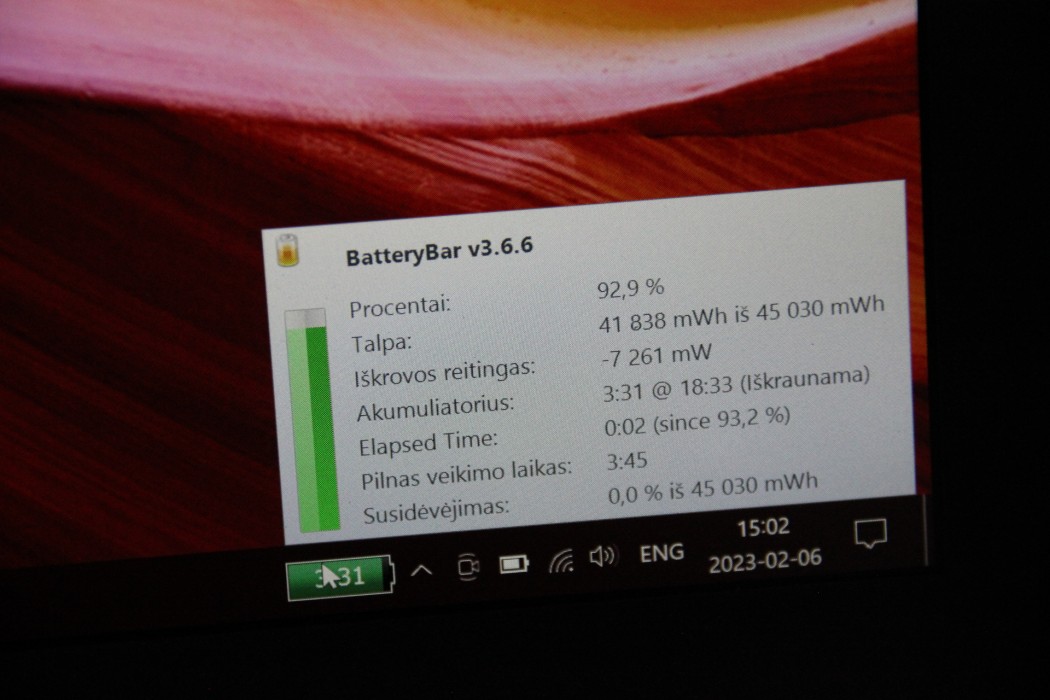Open the system battery tray icon
The width and height of the screenshot is (1050, 700).
click(514, 564)
